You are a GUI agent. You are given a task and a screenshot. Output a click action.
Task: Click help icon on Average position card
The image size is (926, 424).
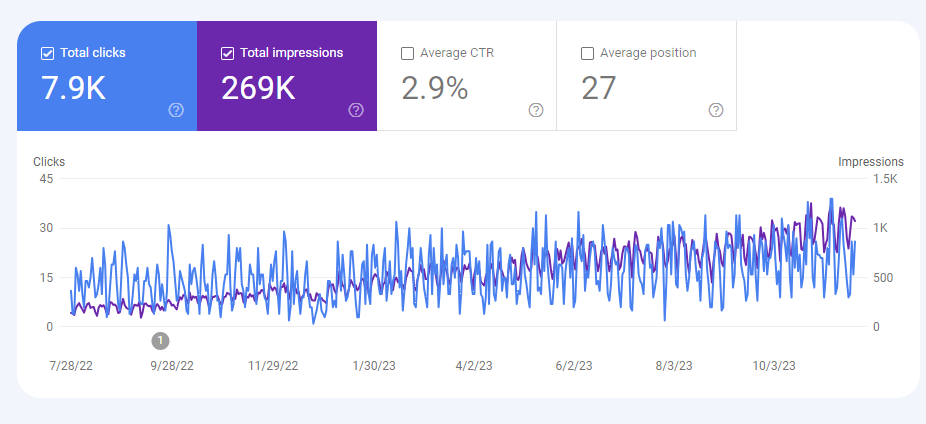pos(716,110)
